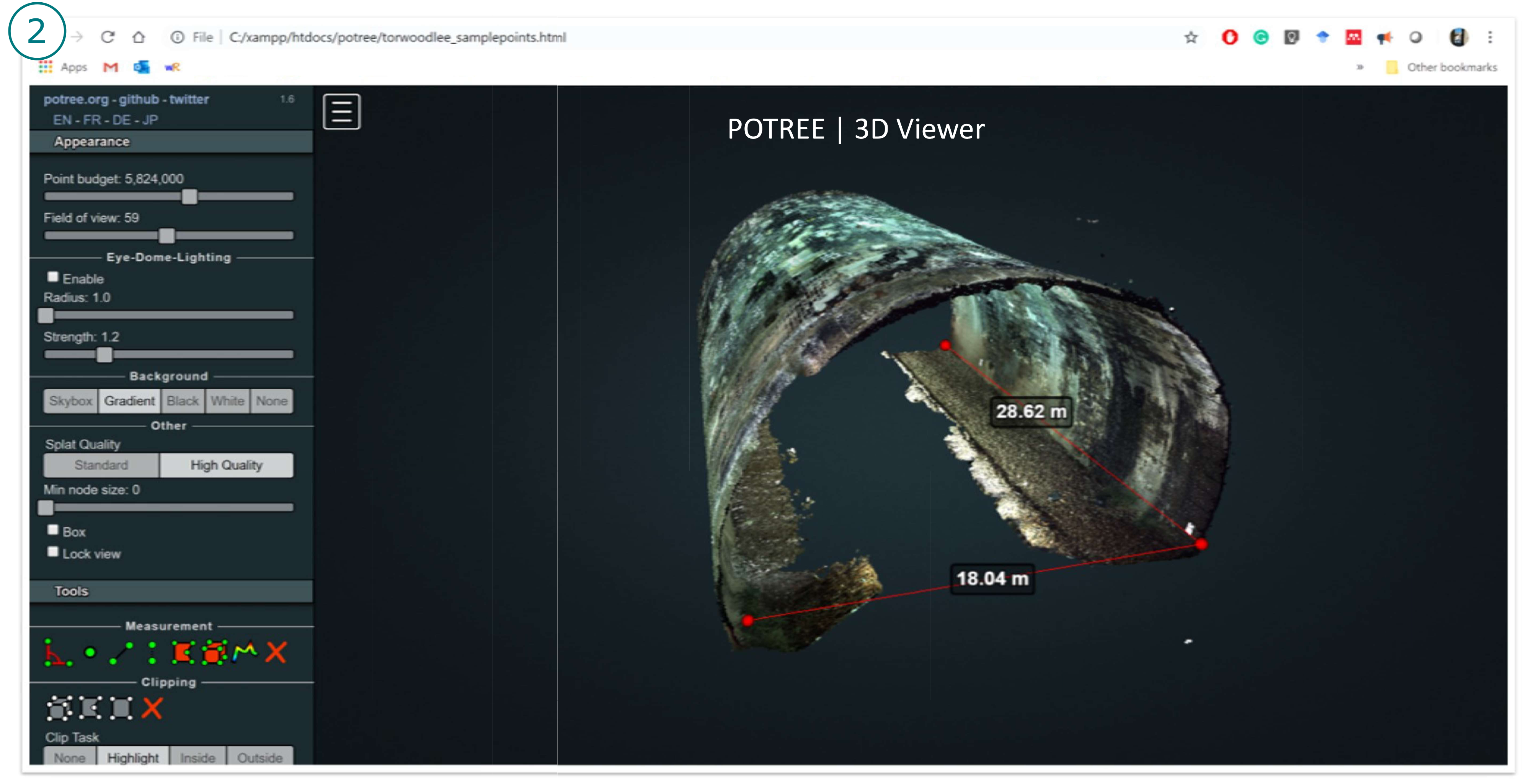Remove all measurements with red X
The image size is (1526, 784).
coord(276,652)
